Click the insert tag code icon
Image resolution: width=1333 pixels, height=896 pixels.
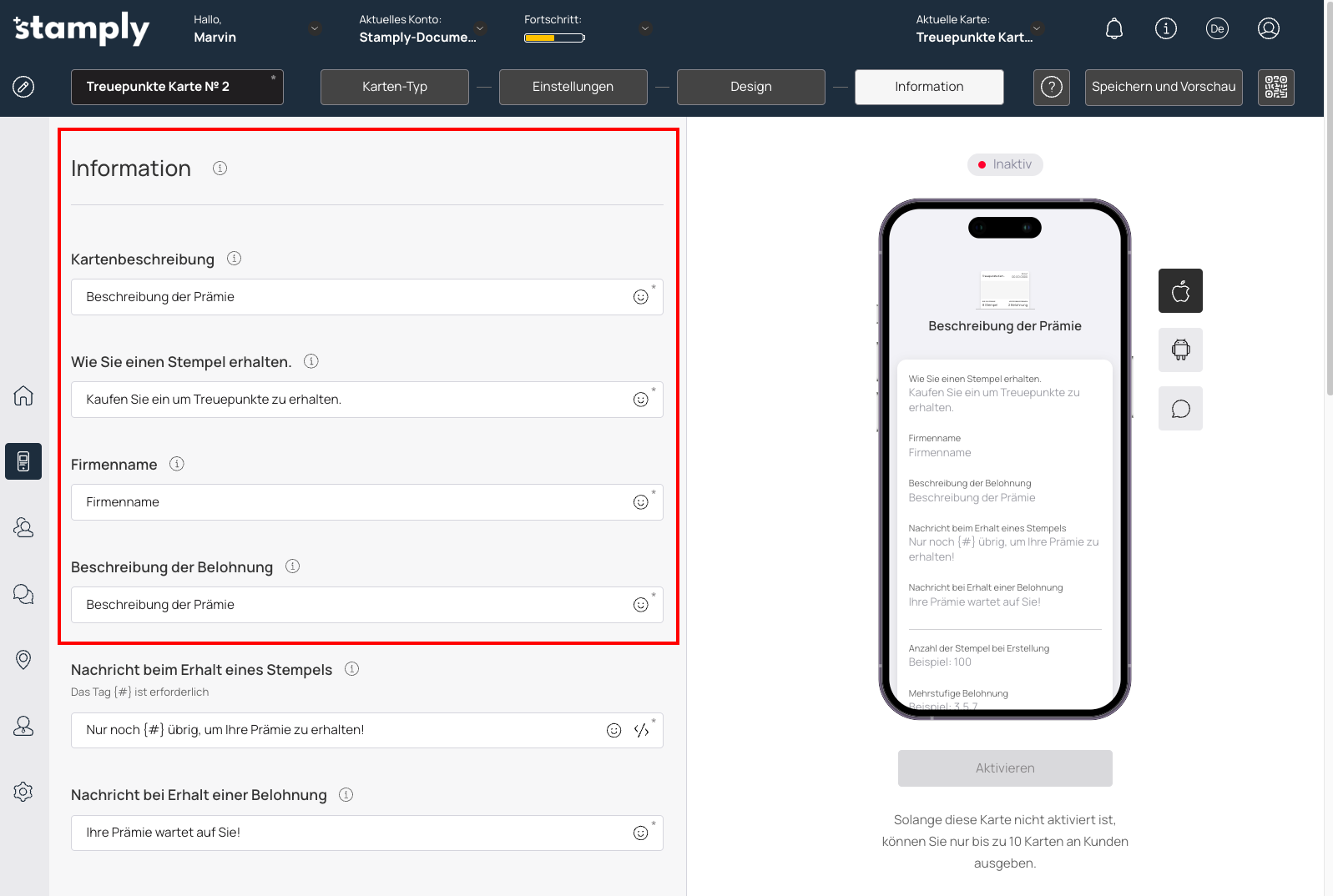click(641, 731)
